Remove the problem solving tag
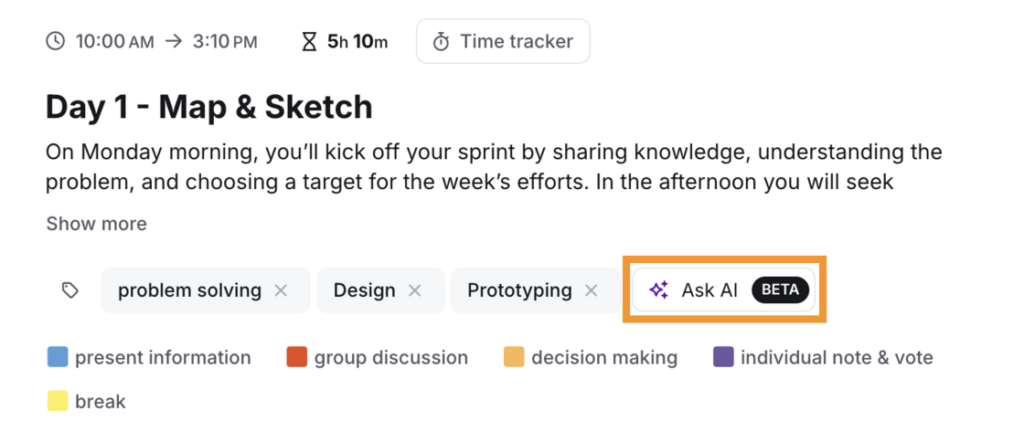The height and width of the screenshot is (432, 1024). point(281,291)
